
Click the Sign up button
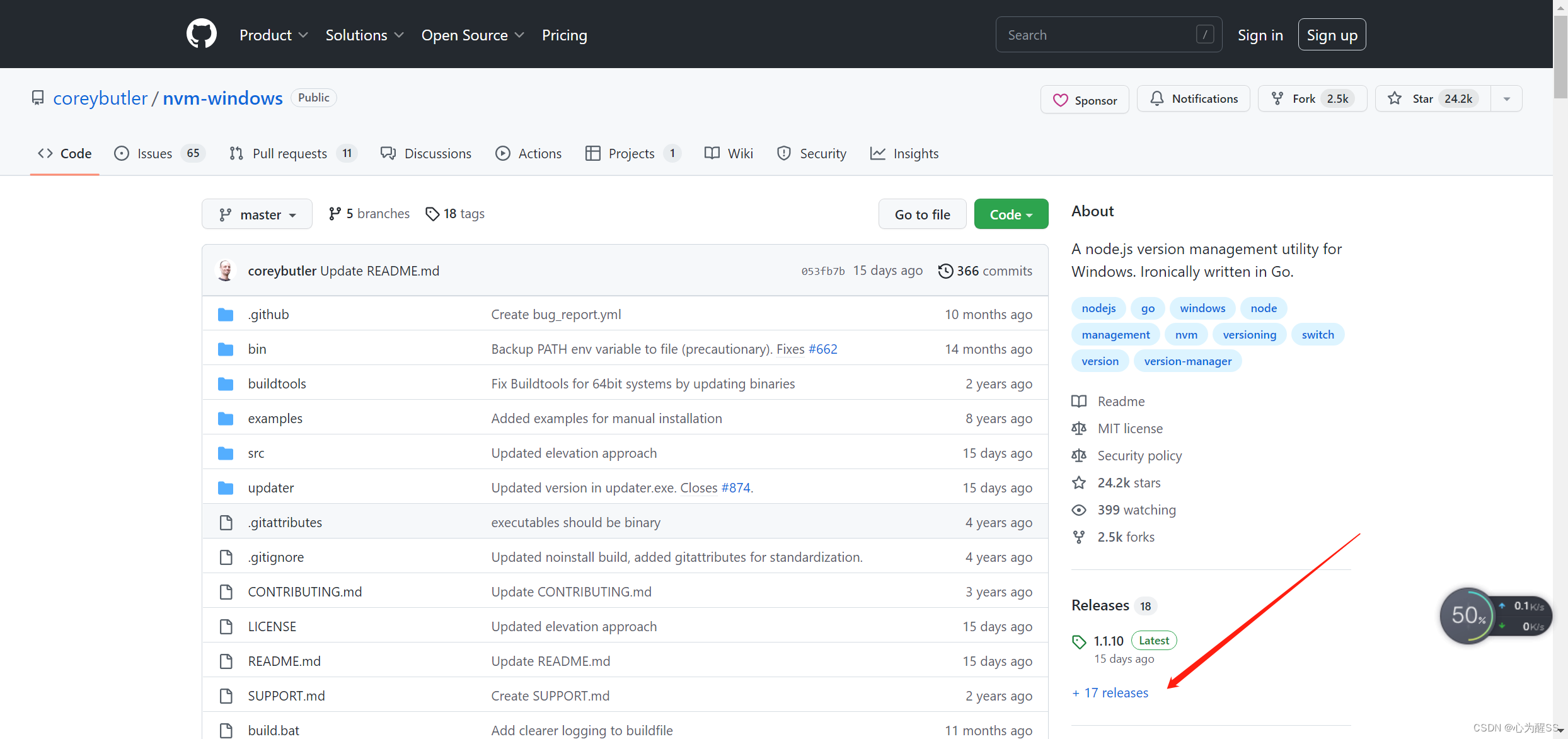(x=1332, y=35)
